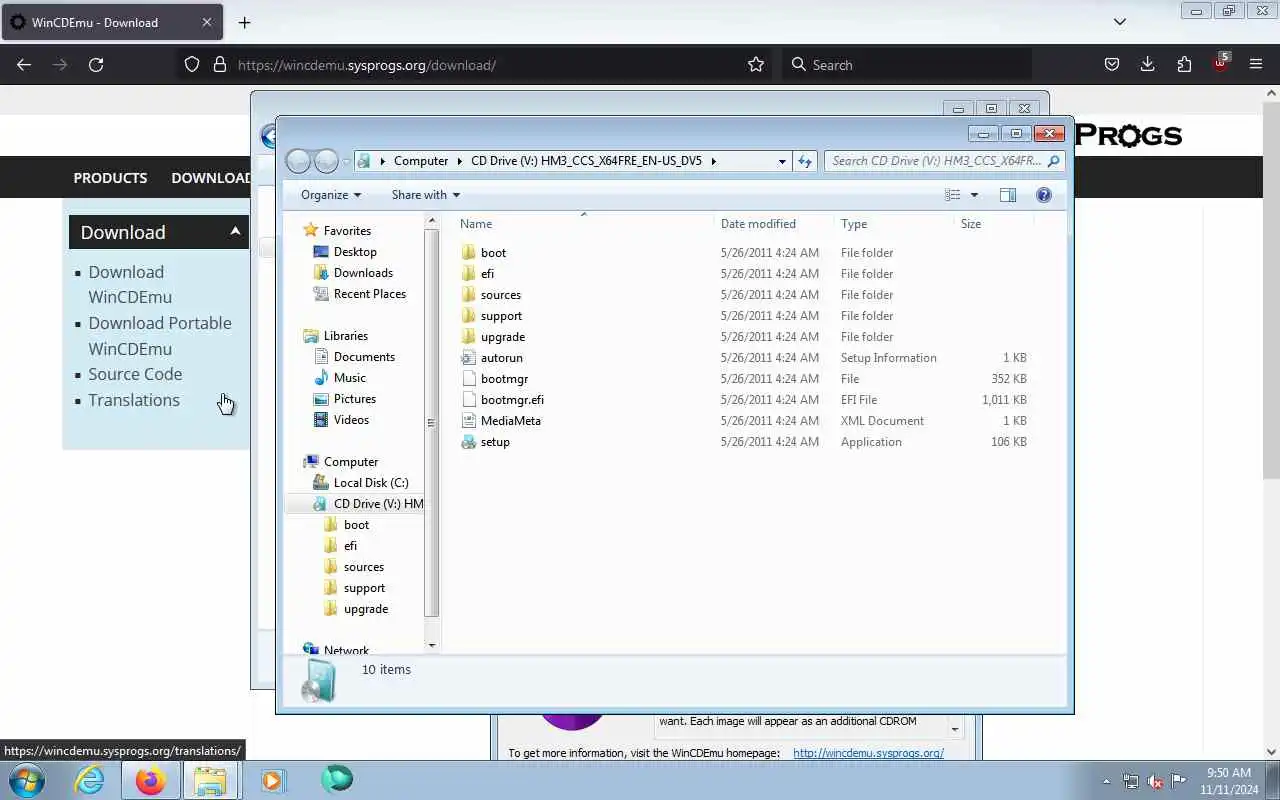Select the setup application file
The image size is (1280, 800).
(x=495, y=442)
